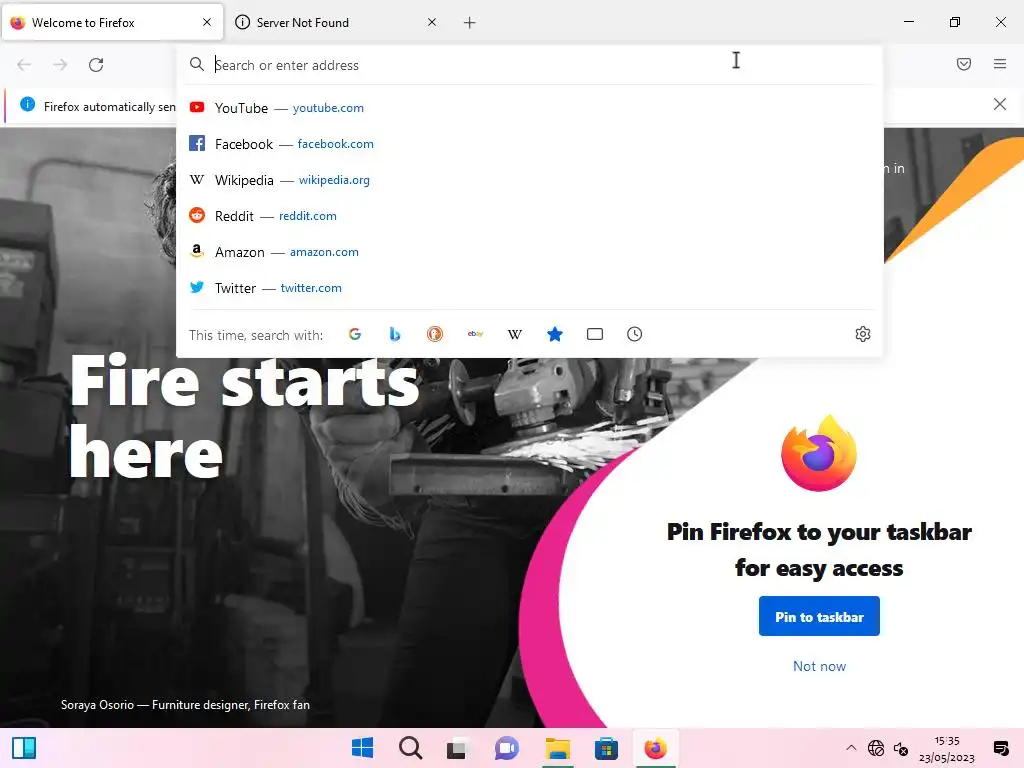Open File Explorer from taskbar
1024x768 pixels.
[x=558, y=748]
